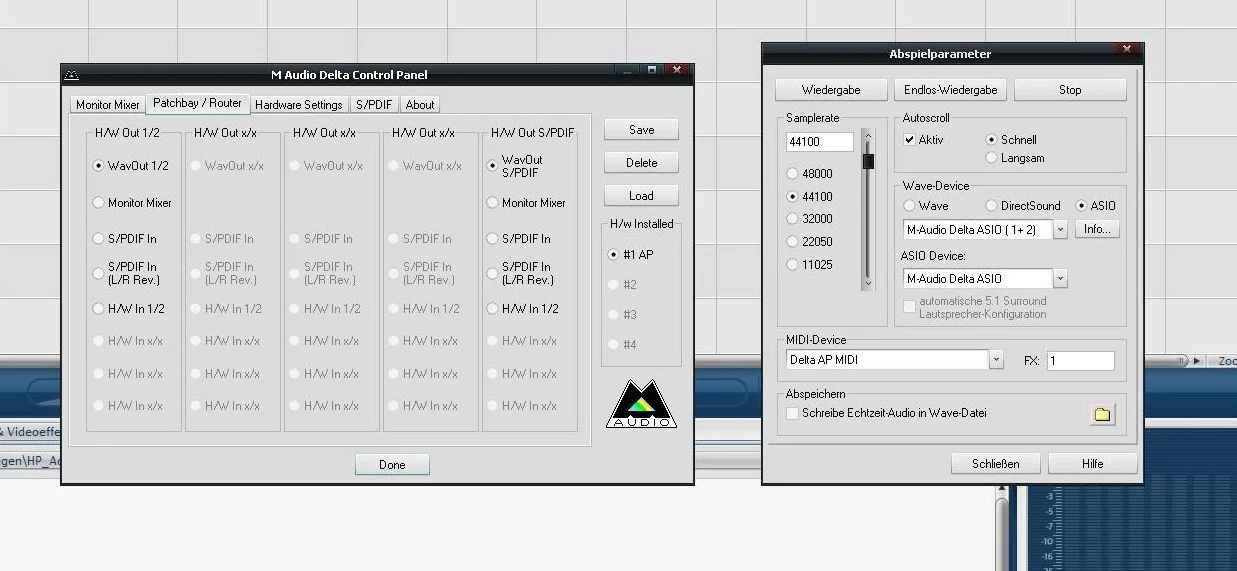Image resolution: width=1237 pixels, height=571 pixels.
Task: Click the M-Audio logo in Delta Control Panel
Action: (641, 404)
